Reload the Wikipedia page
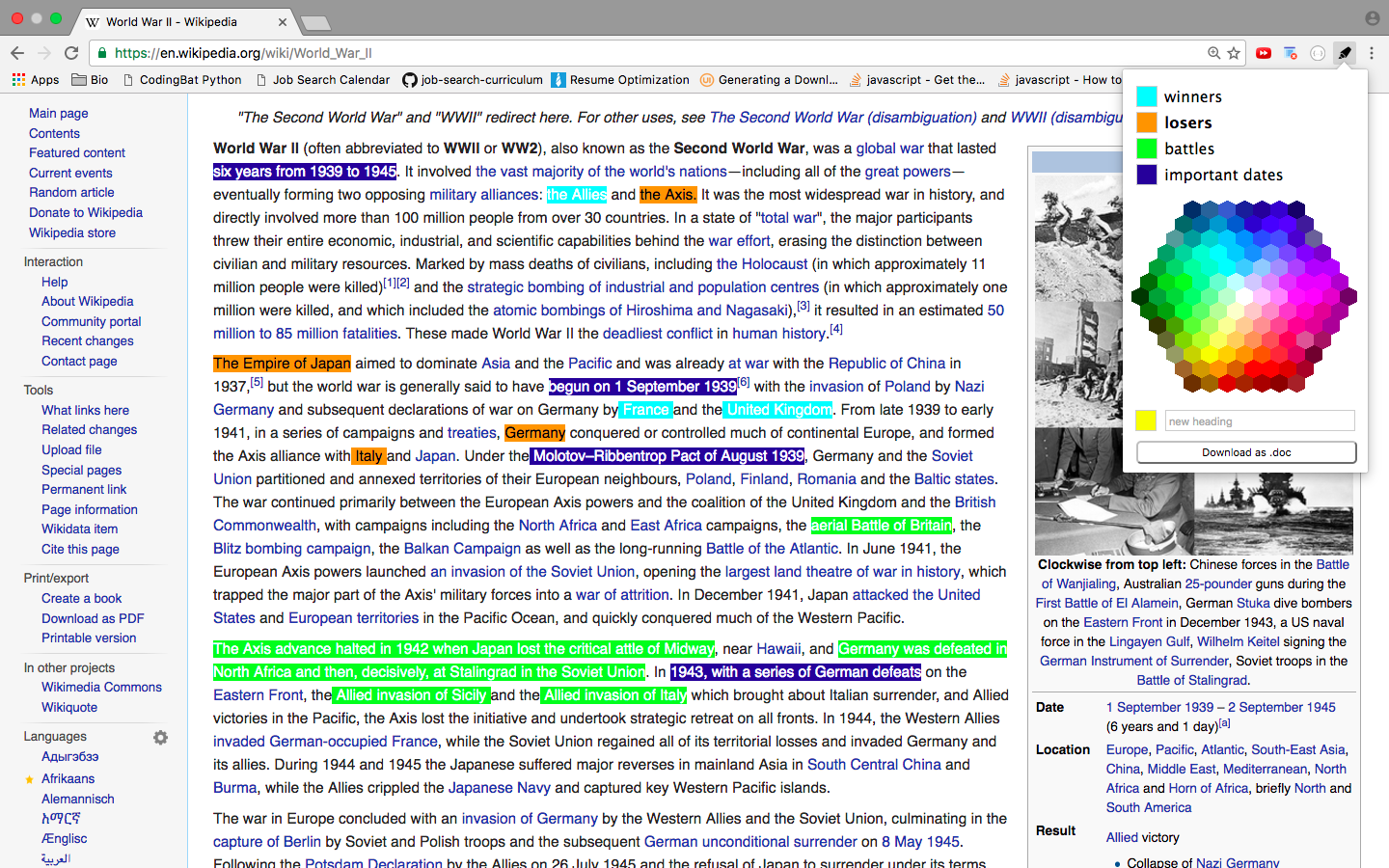This screenshot has height=868, width=1389. click(71, 53)
